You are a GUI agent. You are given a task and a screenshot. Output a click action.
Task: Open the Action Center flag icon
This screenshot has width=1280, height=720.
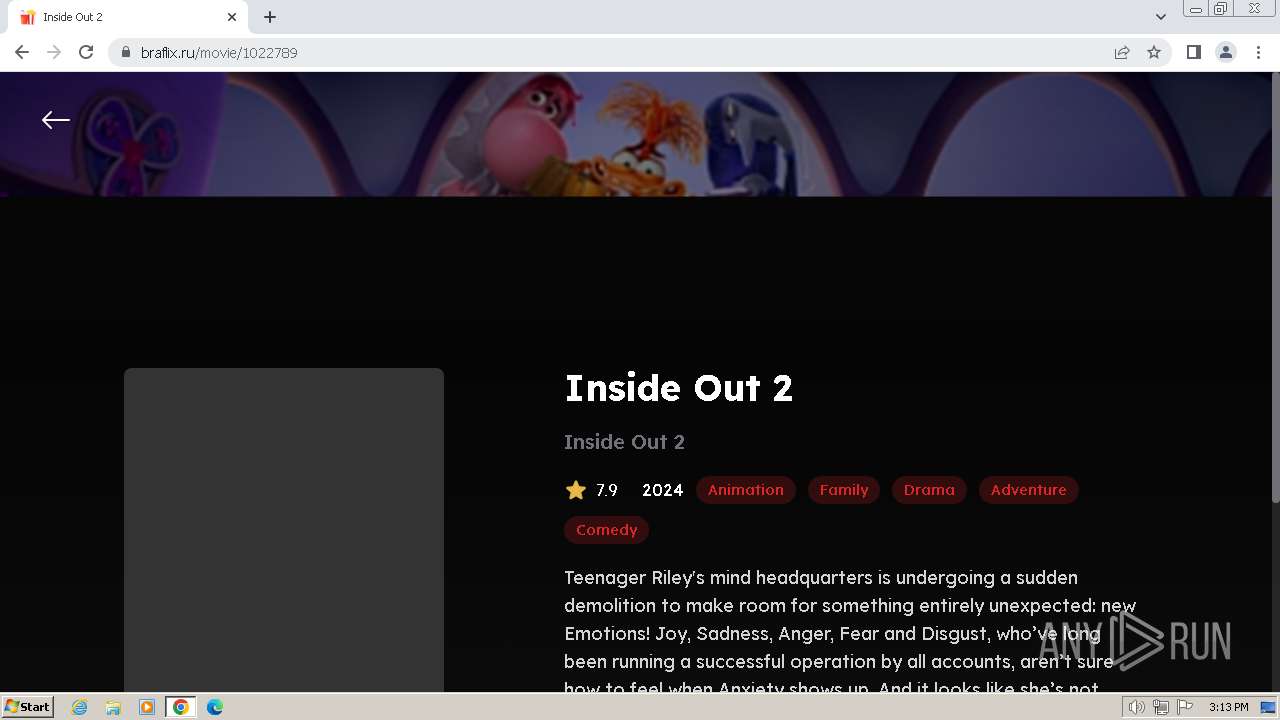coord(1185,707)
